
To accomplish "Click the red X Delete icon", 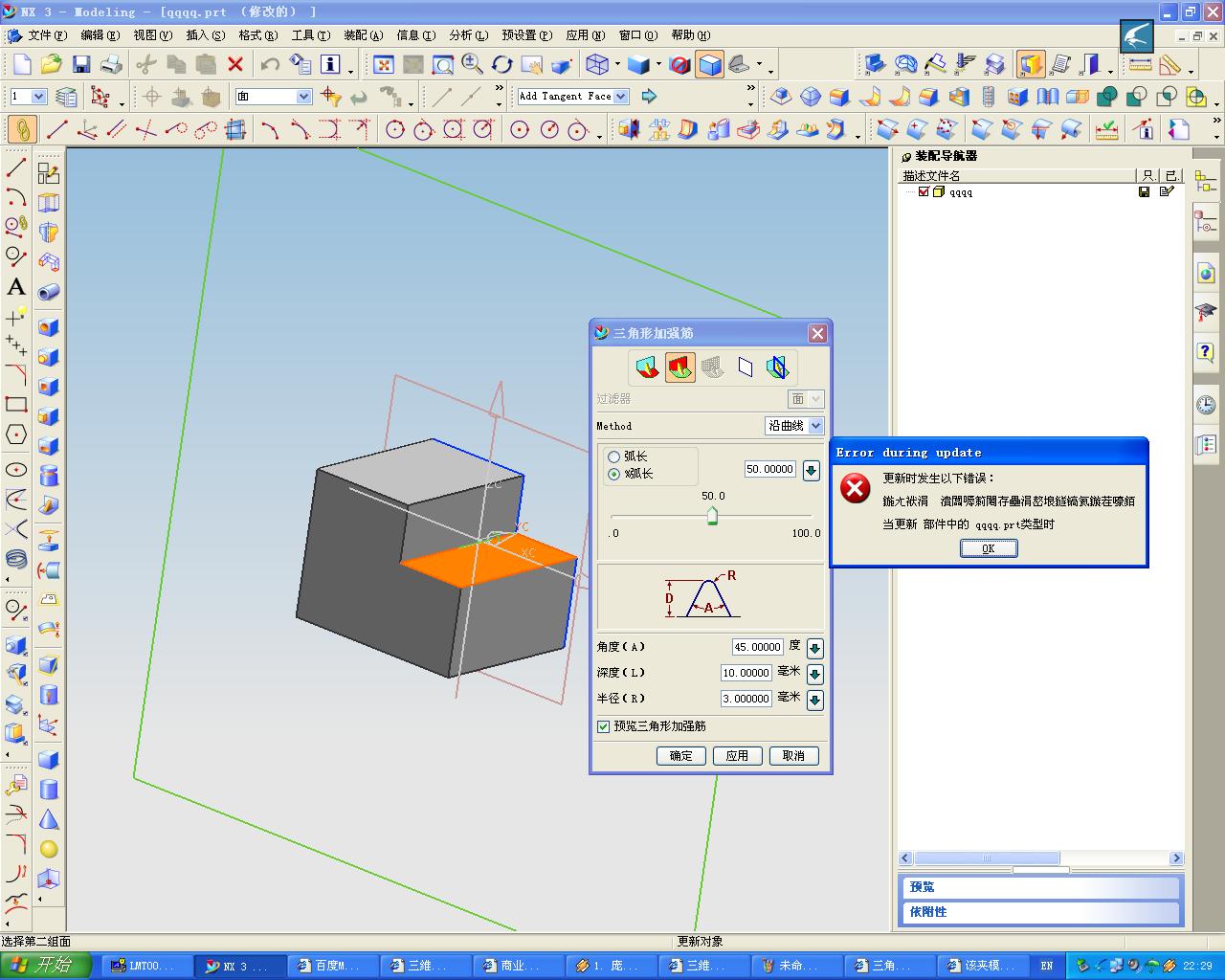I will pos(235,64).
